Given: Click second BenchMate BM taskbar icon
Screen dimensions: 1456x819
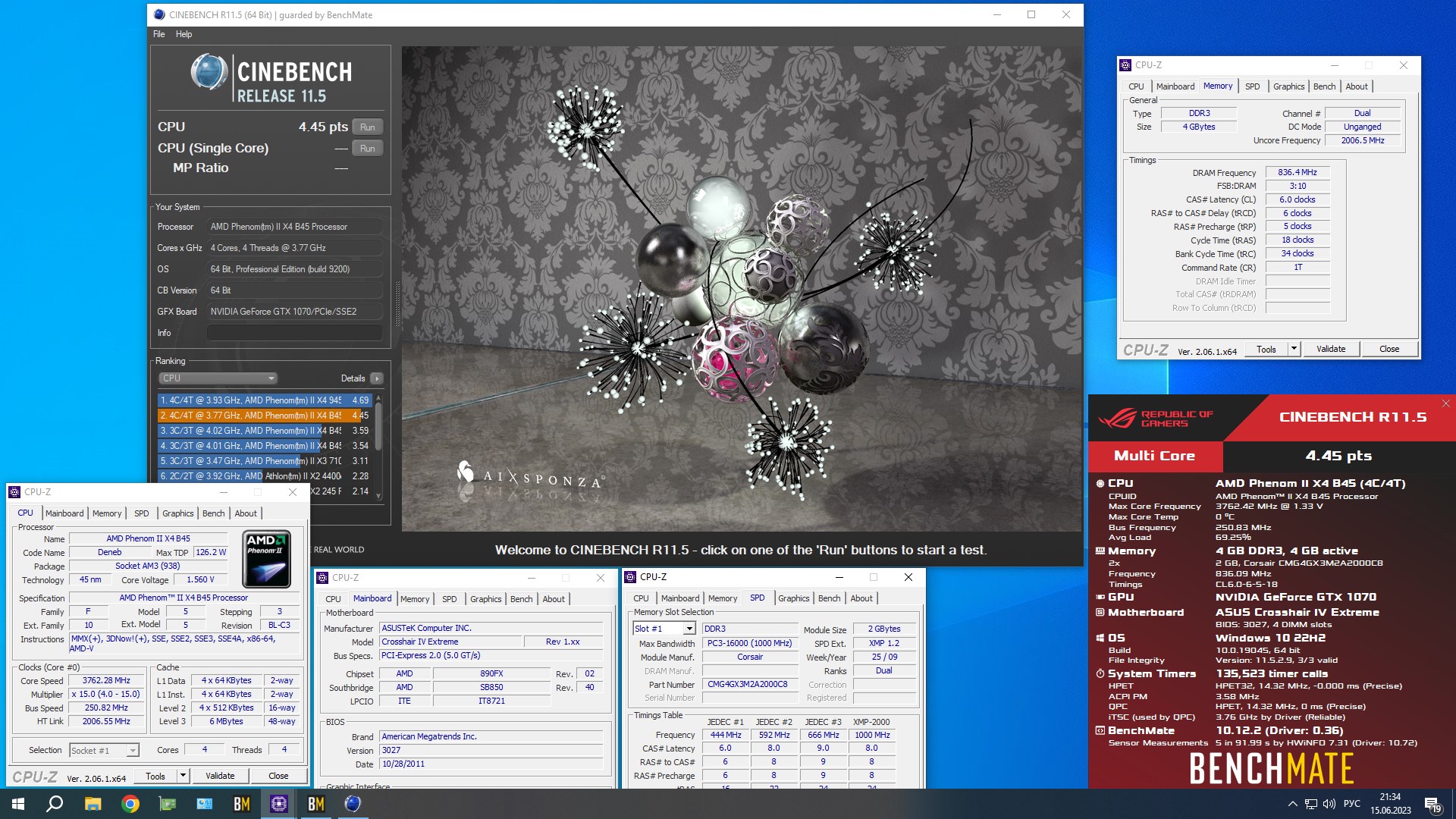Looking at the screenshot, I should (x=315, y=804).
